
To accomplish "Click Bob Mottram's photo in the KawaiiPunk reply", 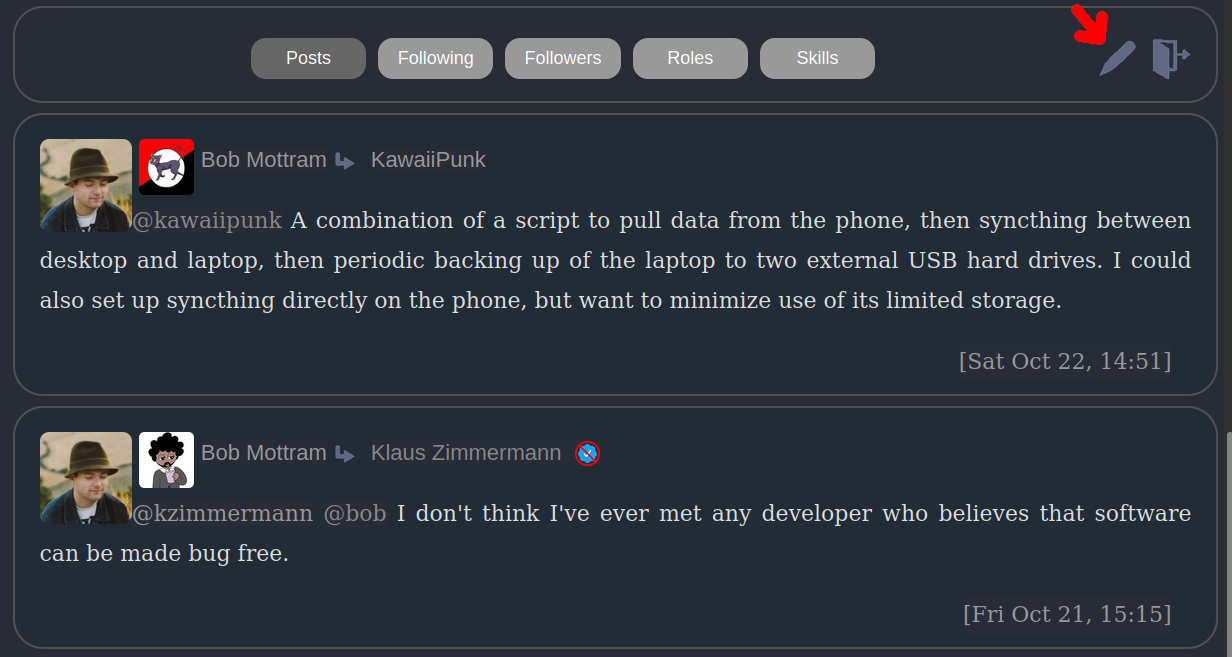I will pos(86,185).
